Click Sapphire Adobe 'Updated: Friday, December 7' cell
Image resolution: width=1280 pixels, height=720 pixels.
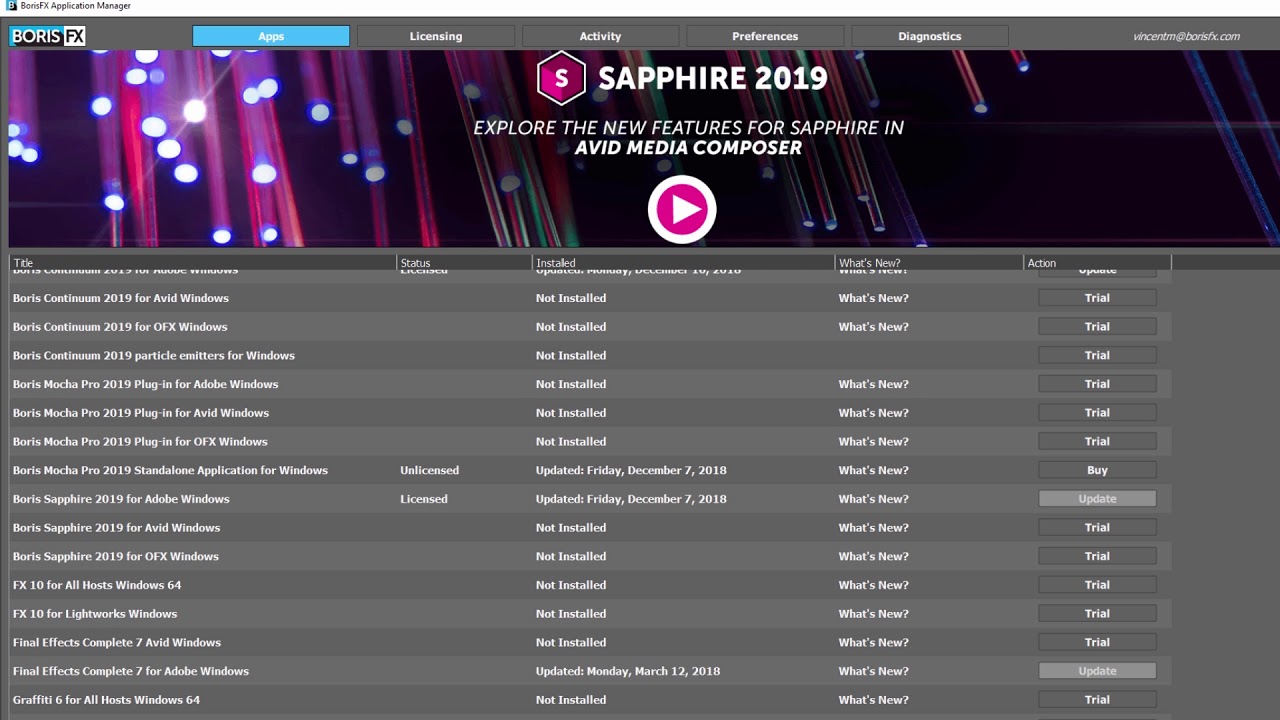click(631, 499)
